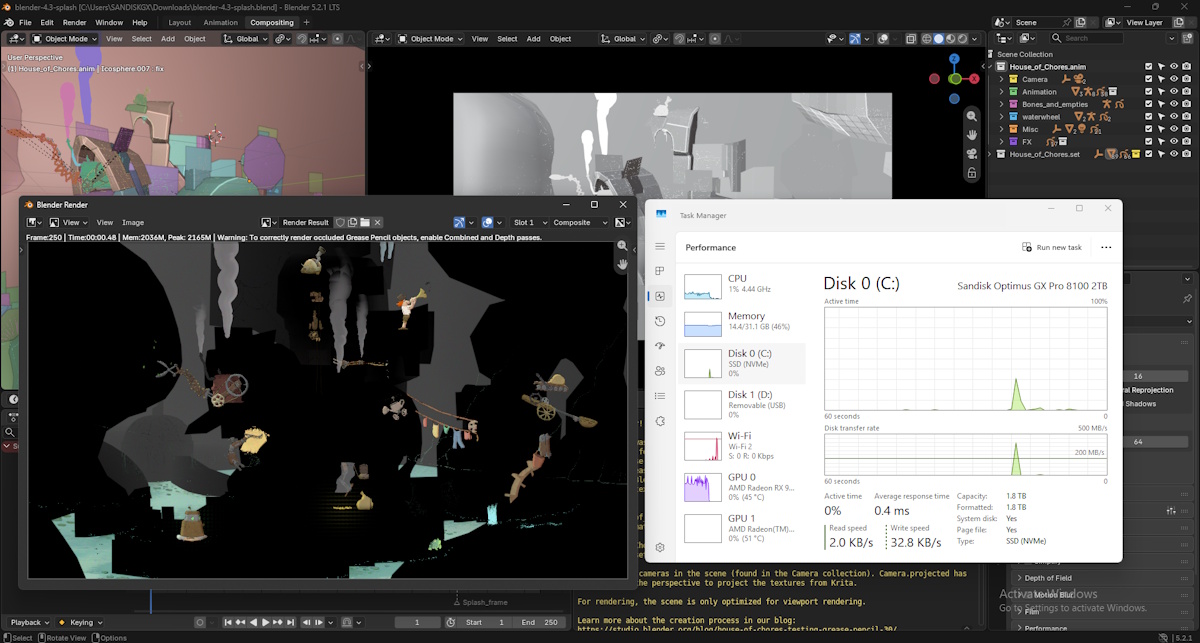The image size is (1200, 643).
Task: Click the zoom magnifier in main viewport
Action: (x=971, y=115)
